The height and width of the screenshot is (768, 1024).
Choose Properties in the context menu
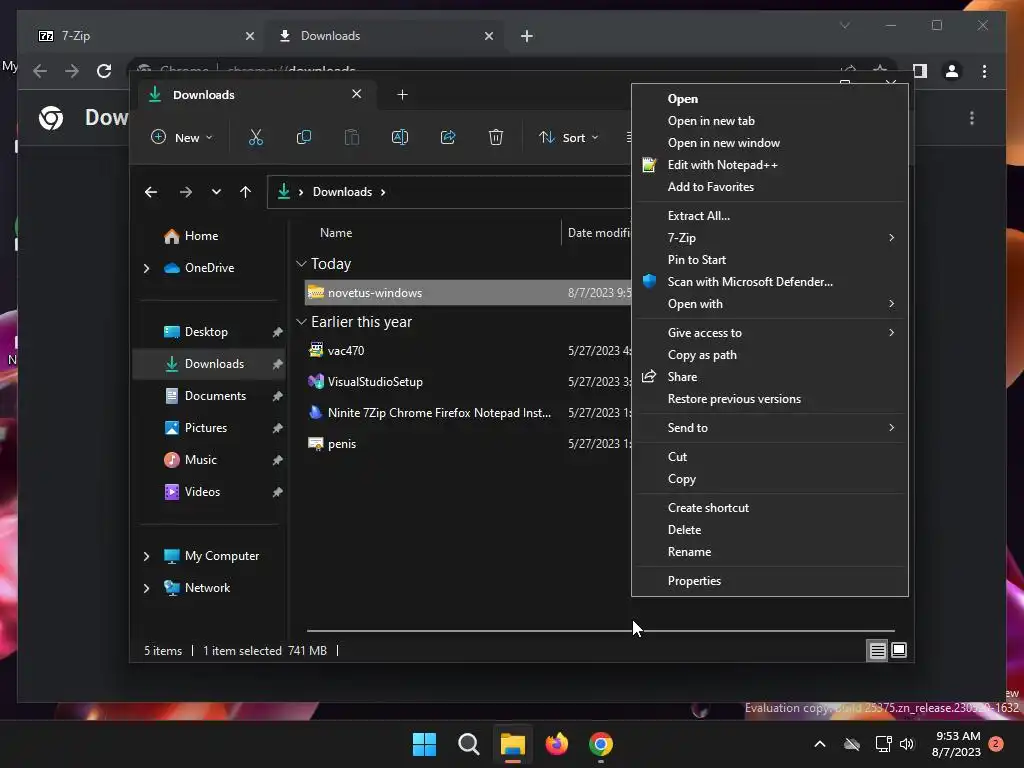click(x=770, y=581)
